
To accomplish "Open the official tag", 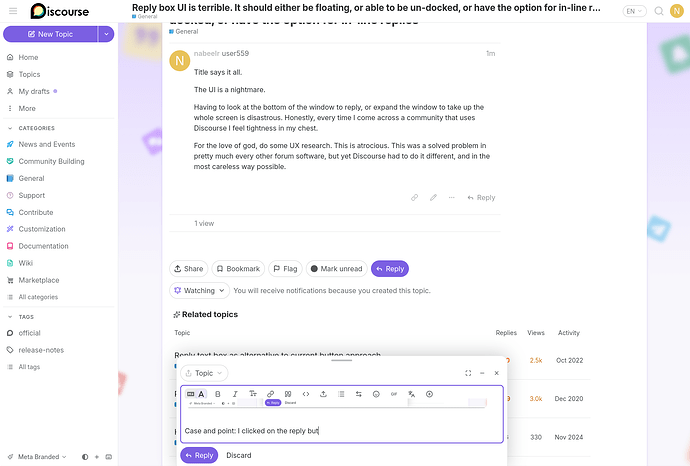I will click(x=29, y=333).
